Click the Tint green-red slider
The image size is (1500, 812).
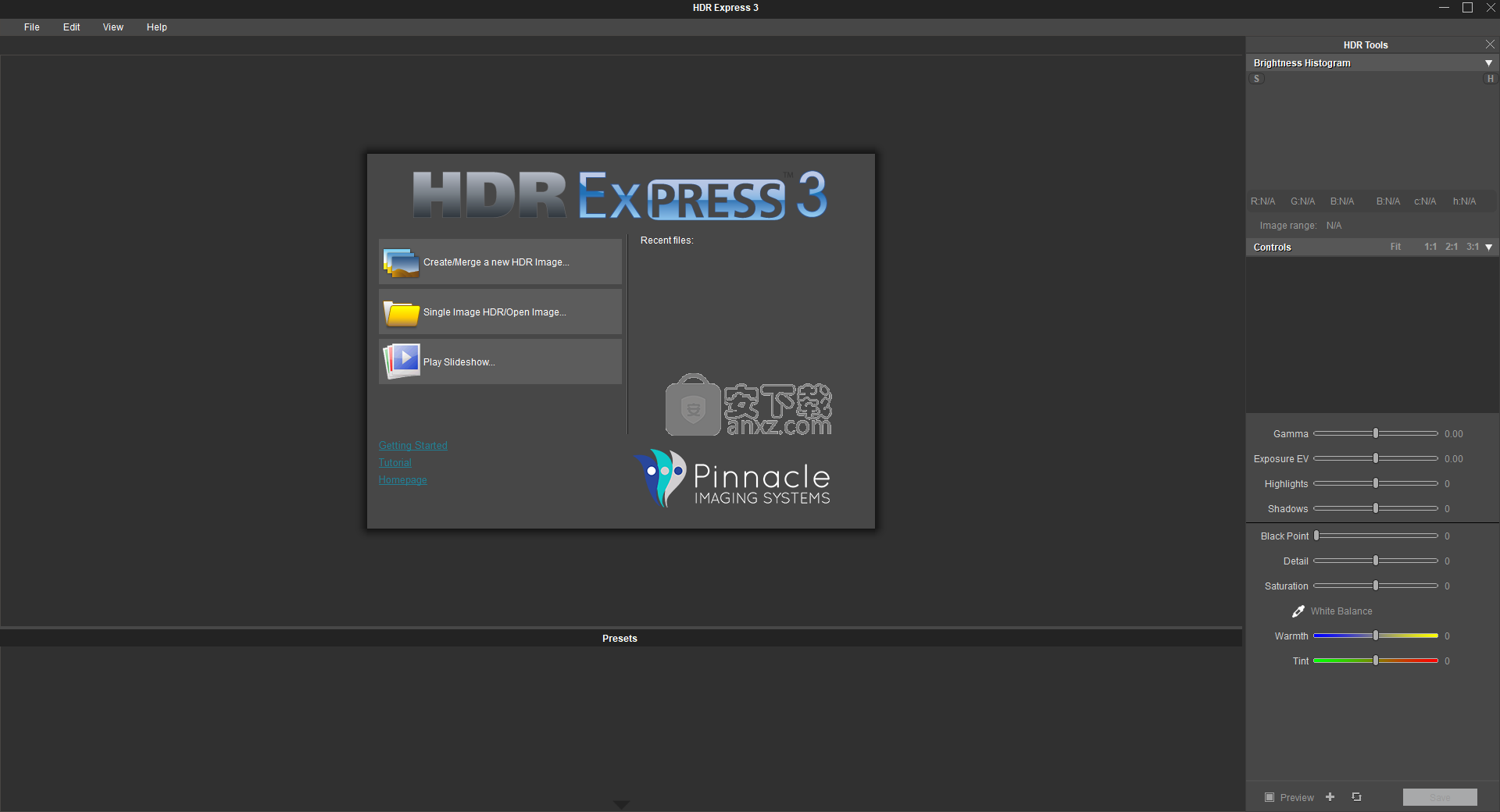point(1376,661)
